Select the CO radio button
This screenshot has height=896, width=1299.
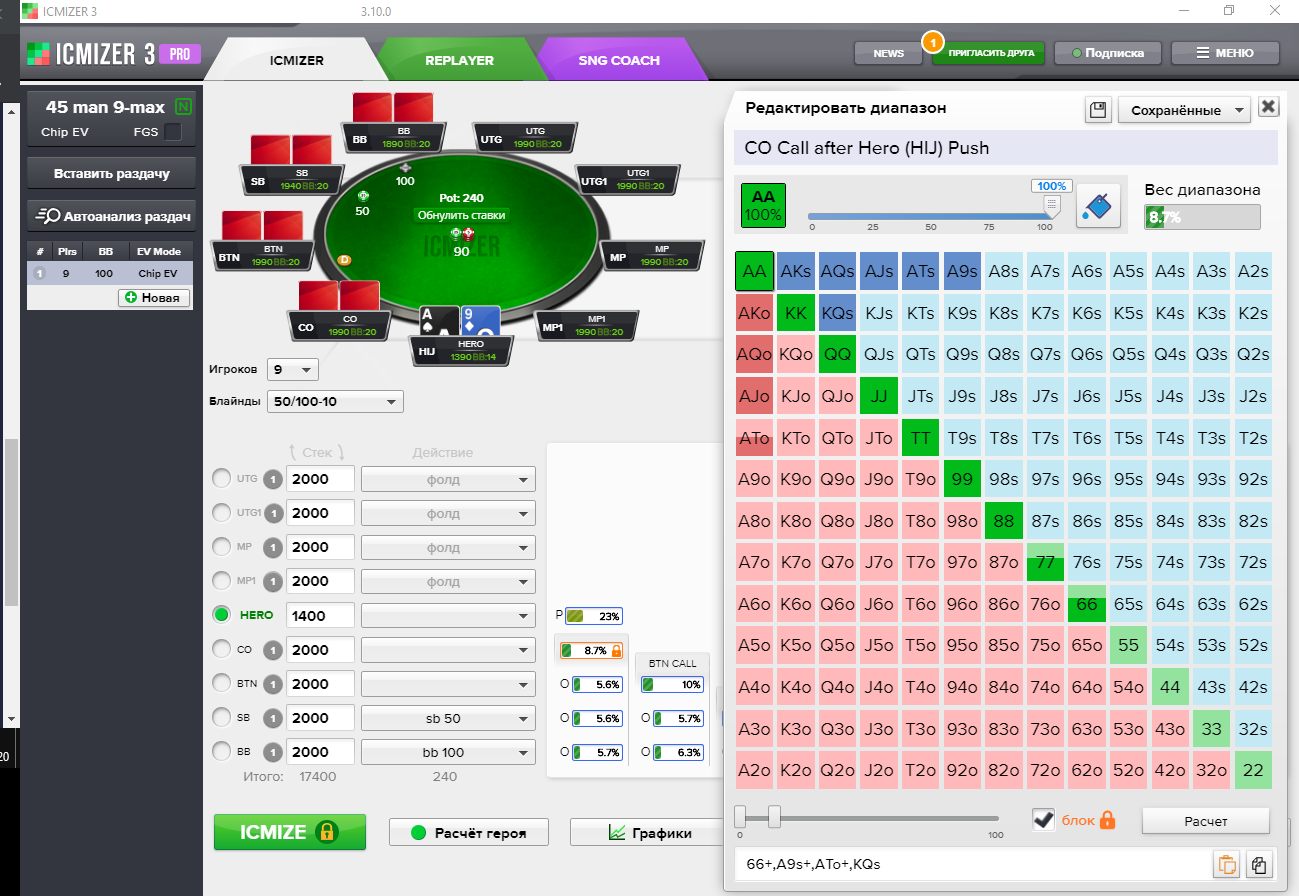(221, 649)
